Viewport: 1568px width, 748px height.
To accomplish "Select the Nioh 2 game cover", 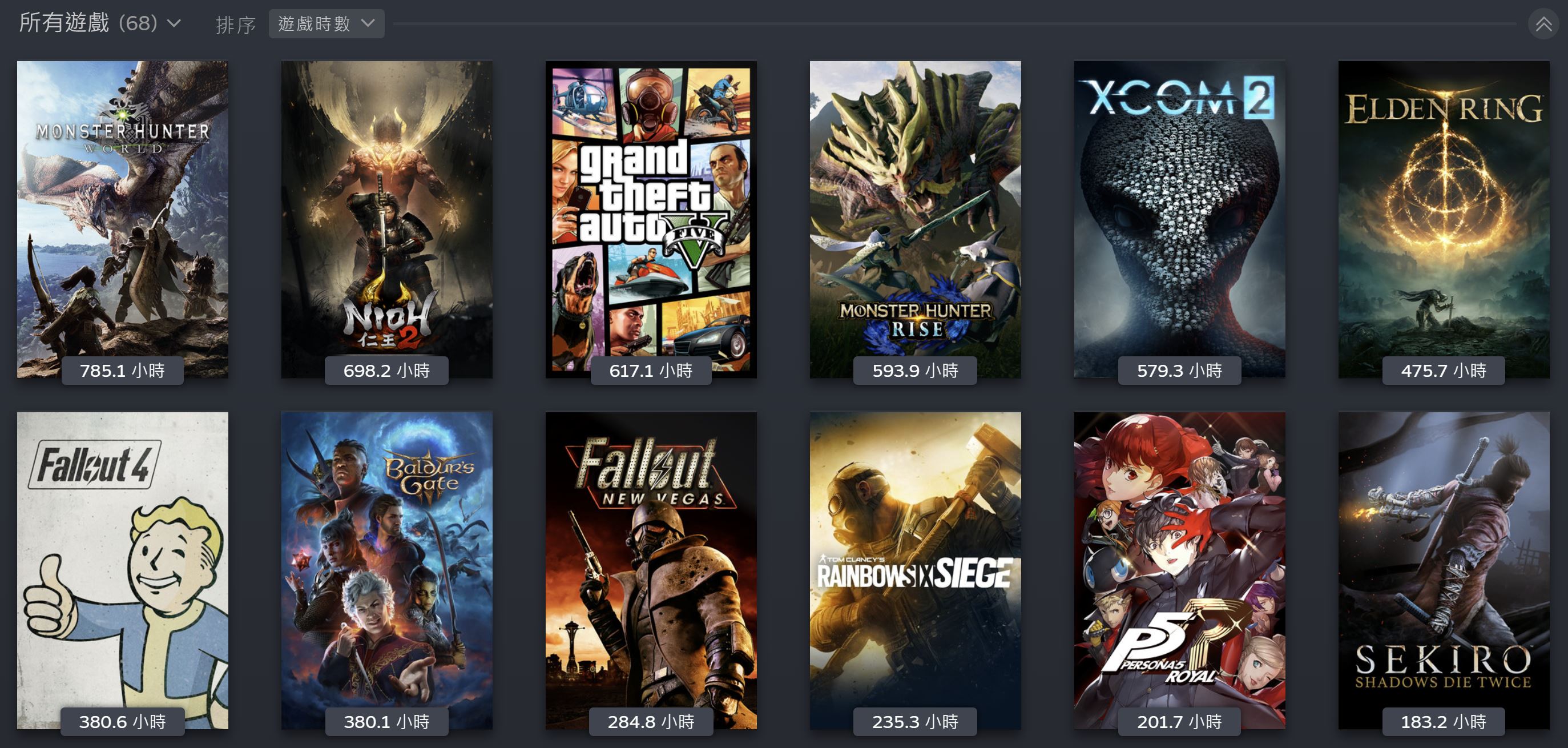I will pyautogui.click(x=386, y=219).
